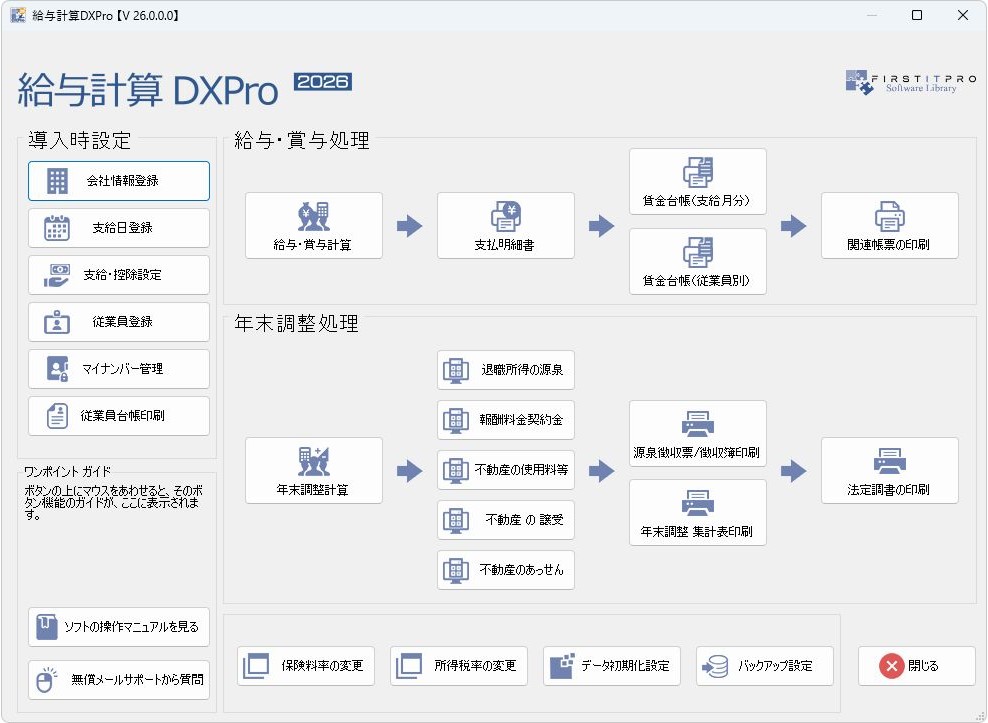Click 法定調書の印刷 button
Image resolution: width=988 pixels, height=723 pixels.
889,470
